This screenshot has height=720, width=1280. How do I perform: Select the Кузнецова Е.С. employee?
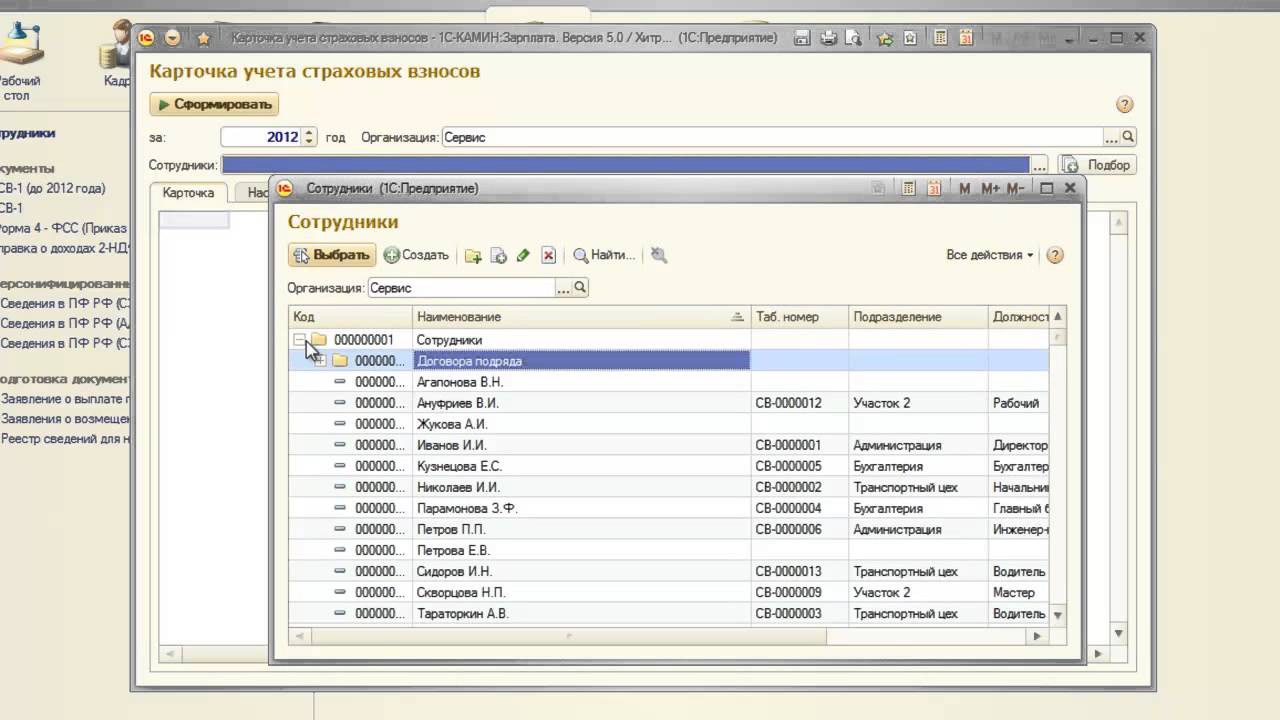click(669, 466)
